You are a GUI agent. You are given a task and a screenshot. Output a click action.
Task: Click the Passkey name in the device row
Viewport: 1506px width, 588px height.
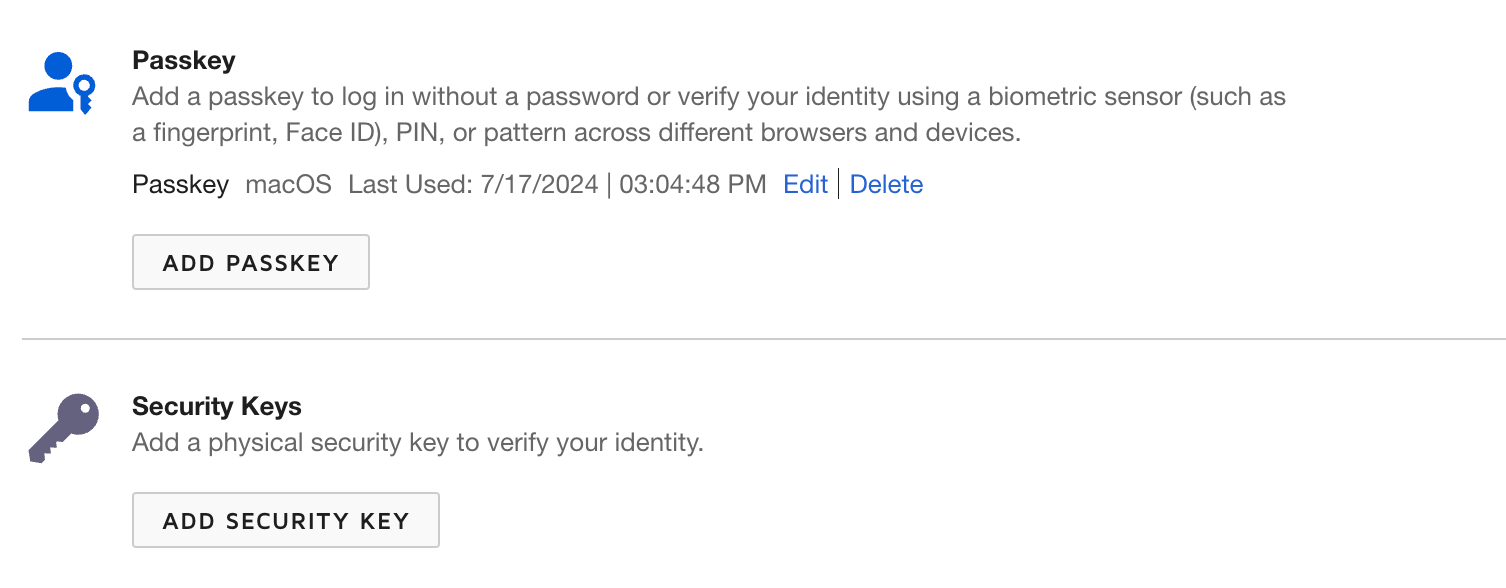(180, 184)
